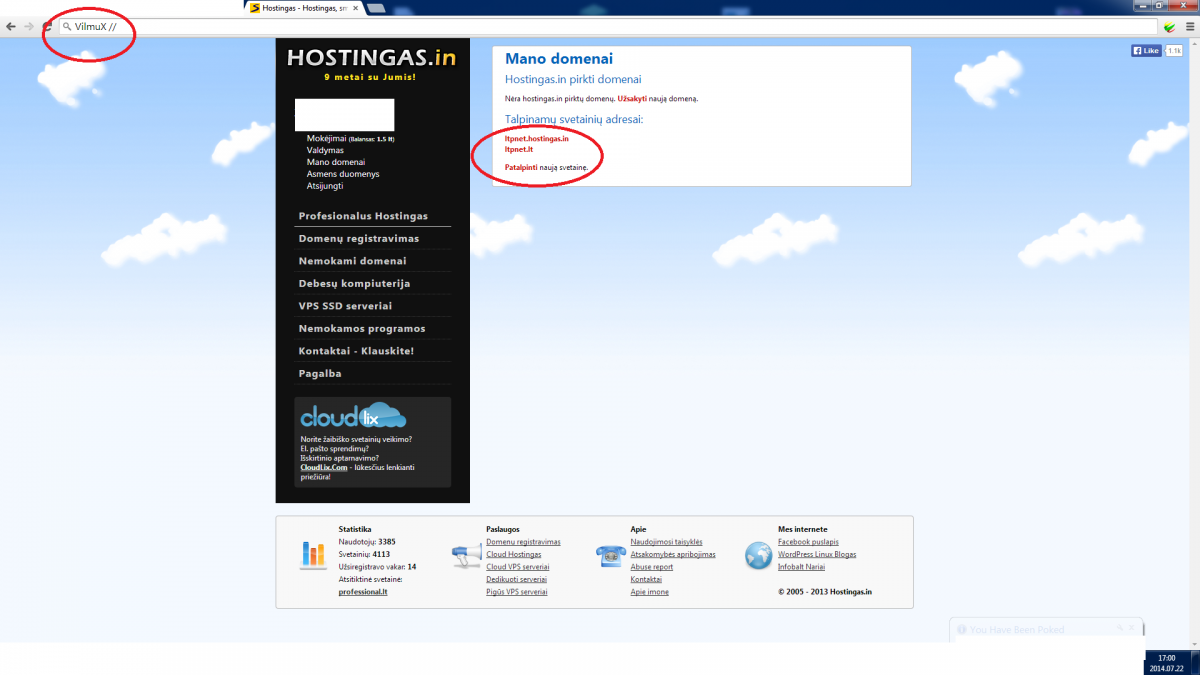The width and height of the screenshot is (1200, 675).
Task: Open Pagalba menu item
Action: click(x=320, y=374)
